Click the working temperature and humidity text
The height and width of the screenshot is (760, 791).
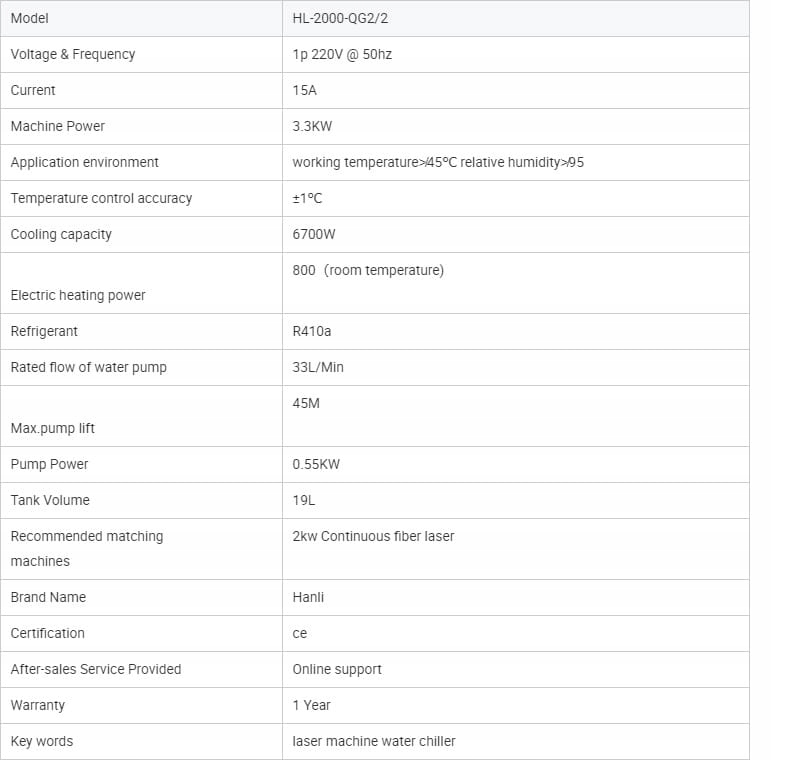(438, 162)
